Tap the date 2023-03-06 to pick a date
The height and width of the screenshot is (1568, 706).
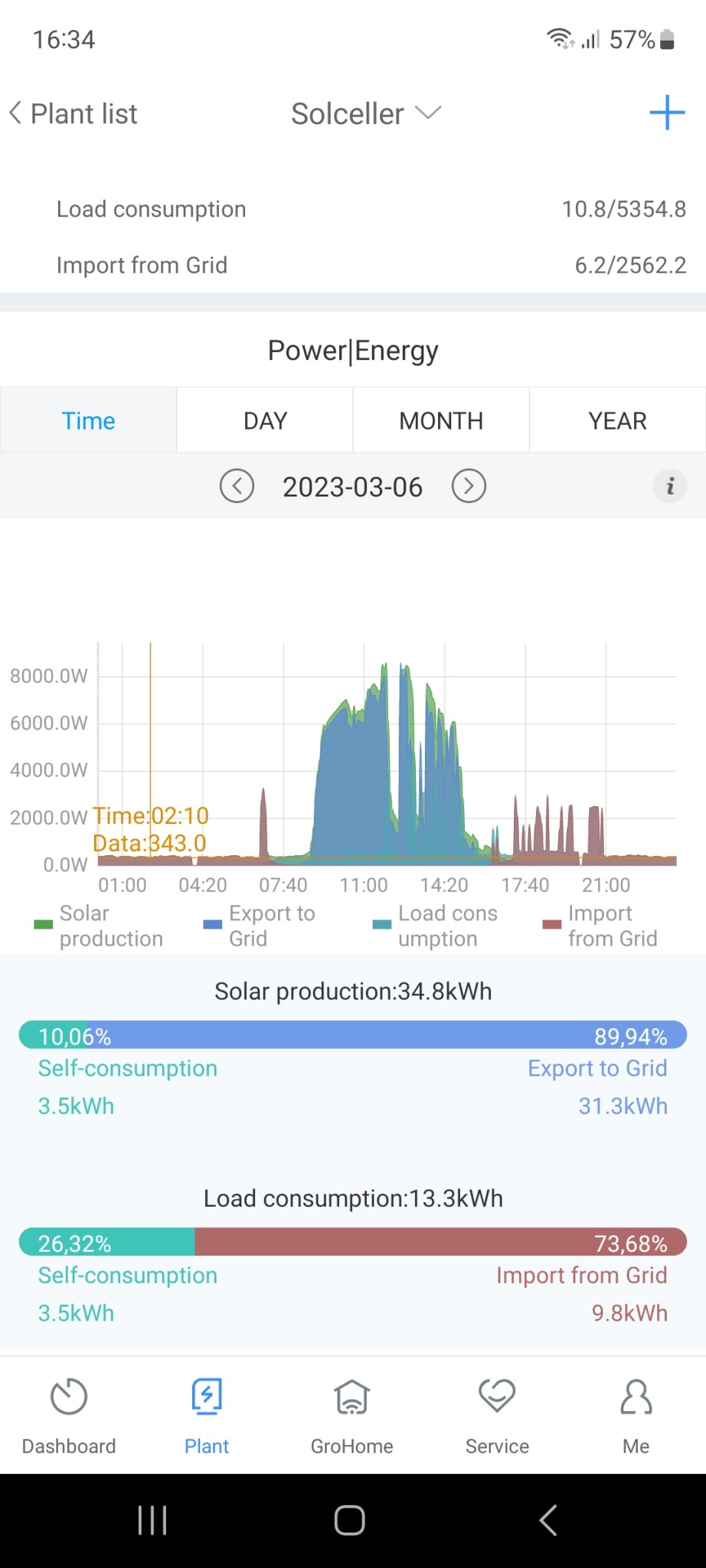point(352,487)
